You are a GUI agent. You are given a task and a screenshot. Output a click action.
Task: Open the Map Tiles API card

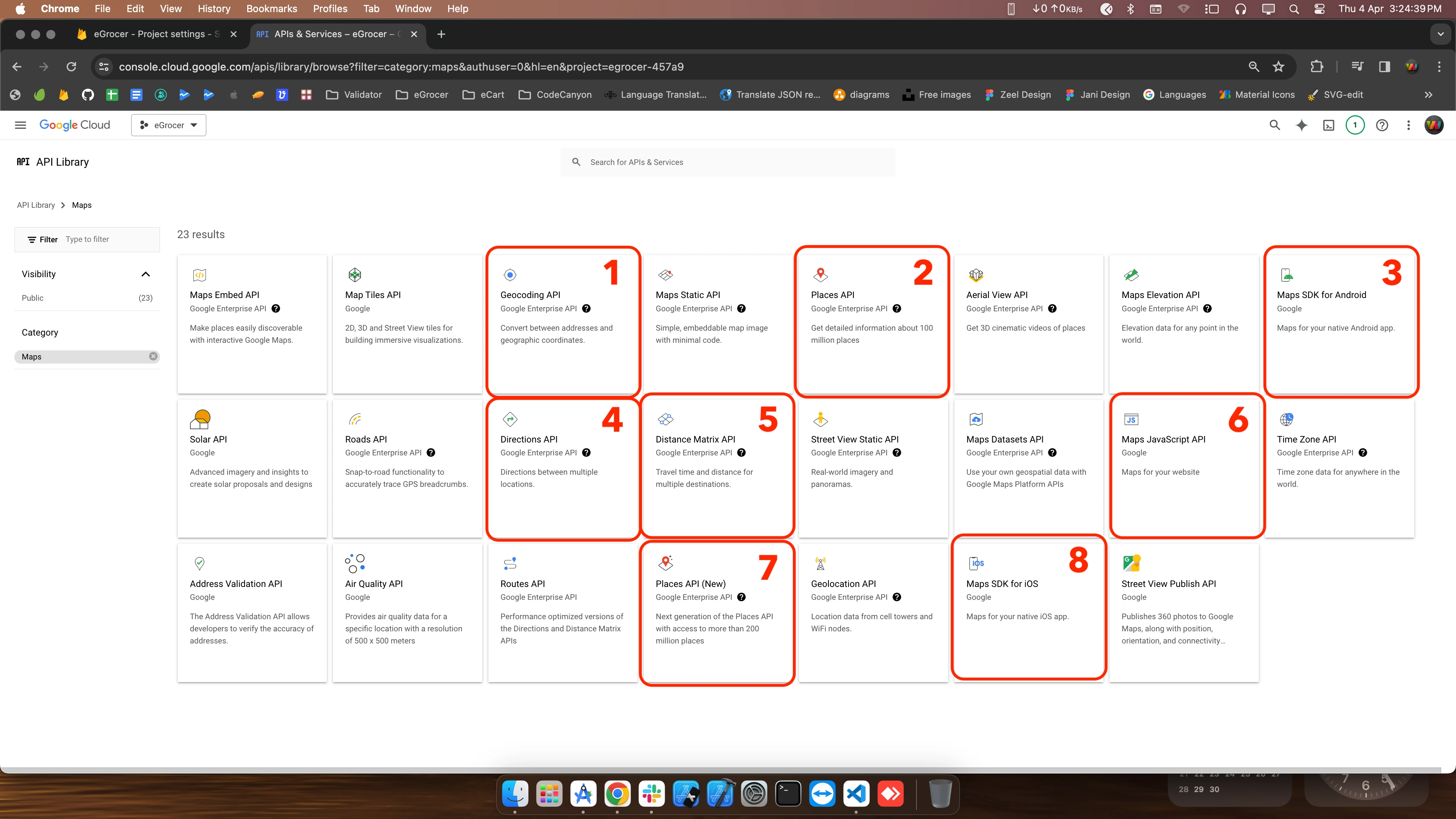pos(407,324)
